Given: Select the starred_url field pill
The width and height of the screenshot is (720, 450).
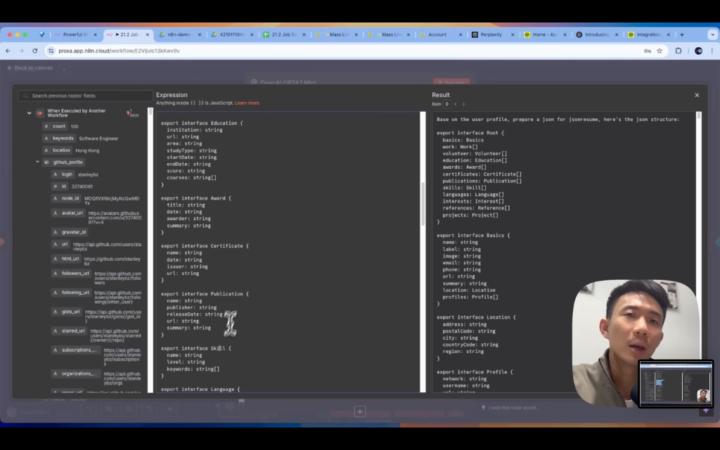Looking at the screenshot, I should coord(69,331).
